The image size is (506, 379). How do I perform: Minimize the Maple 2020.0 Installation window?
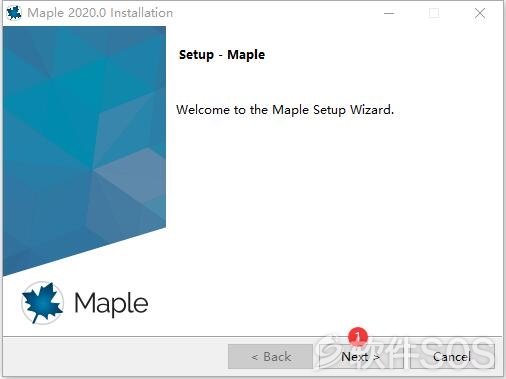[x=389, y=13]
